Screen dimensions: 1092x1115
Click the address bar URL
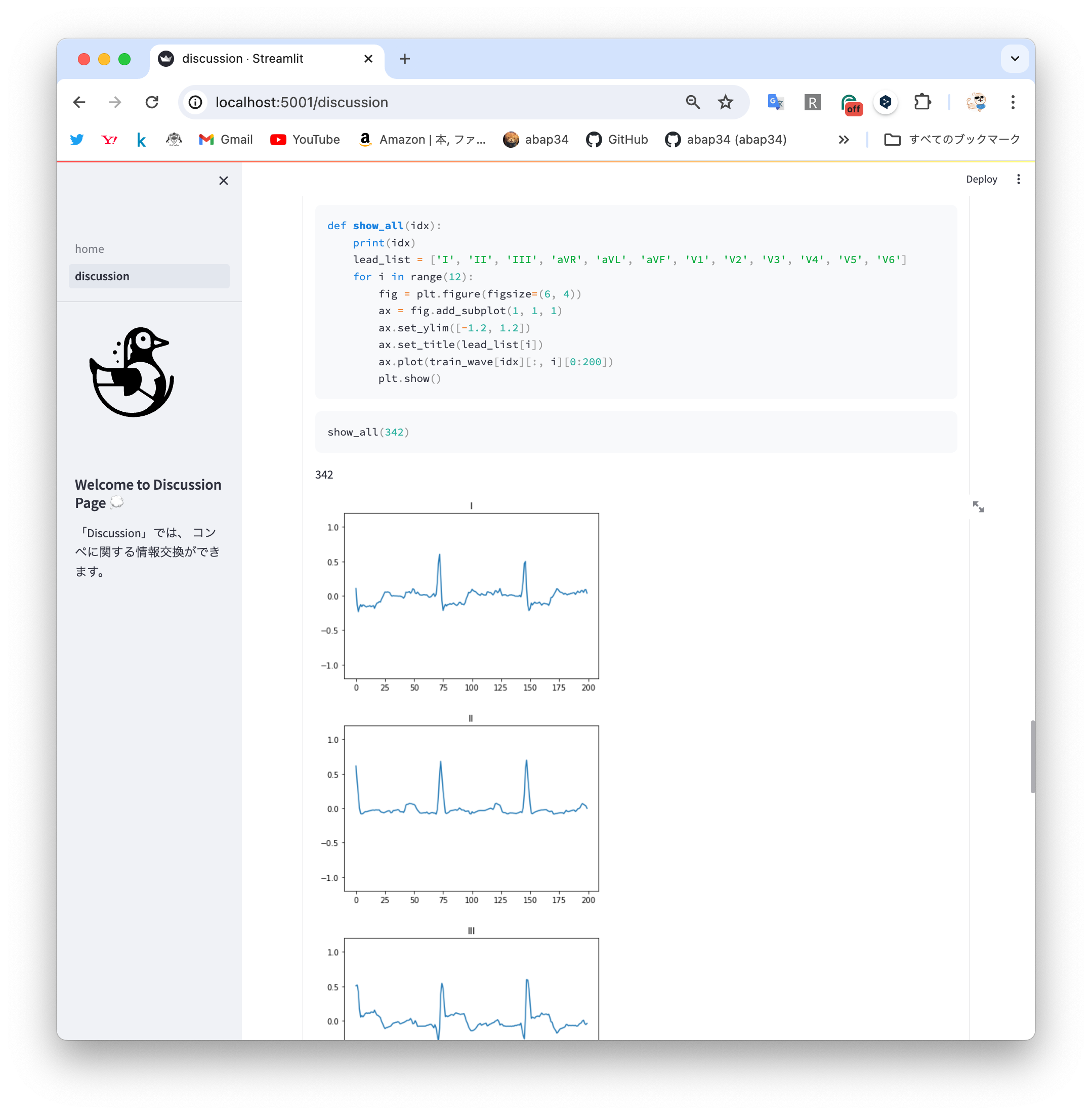[x=302, y=102]
